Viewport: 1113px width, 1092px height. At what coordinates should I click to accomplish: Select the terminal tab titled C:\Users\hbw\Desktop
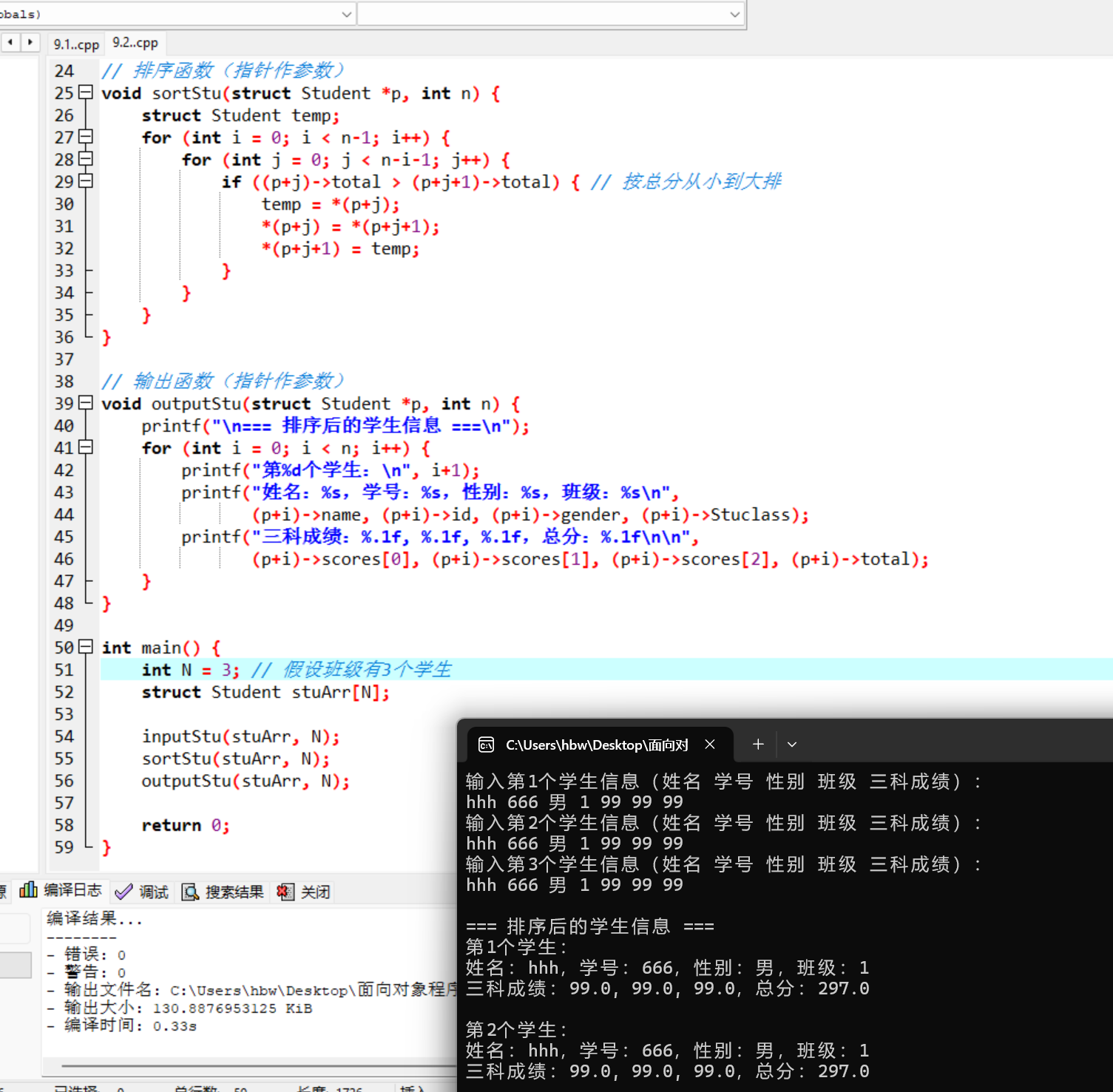600,745
